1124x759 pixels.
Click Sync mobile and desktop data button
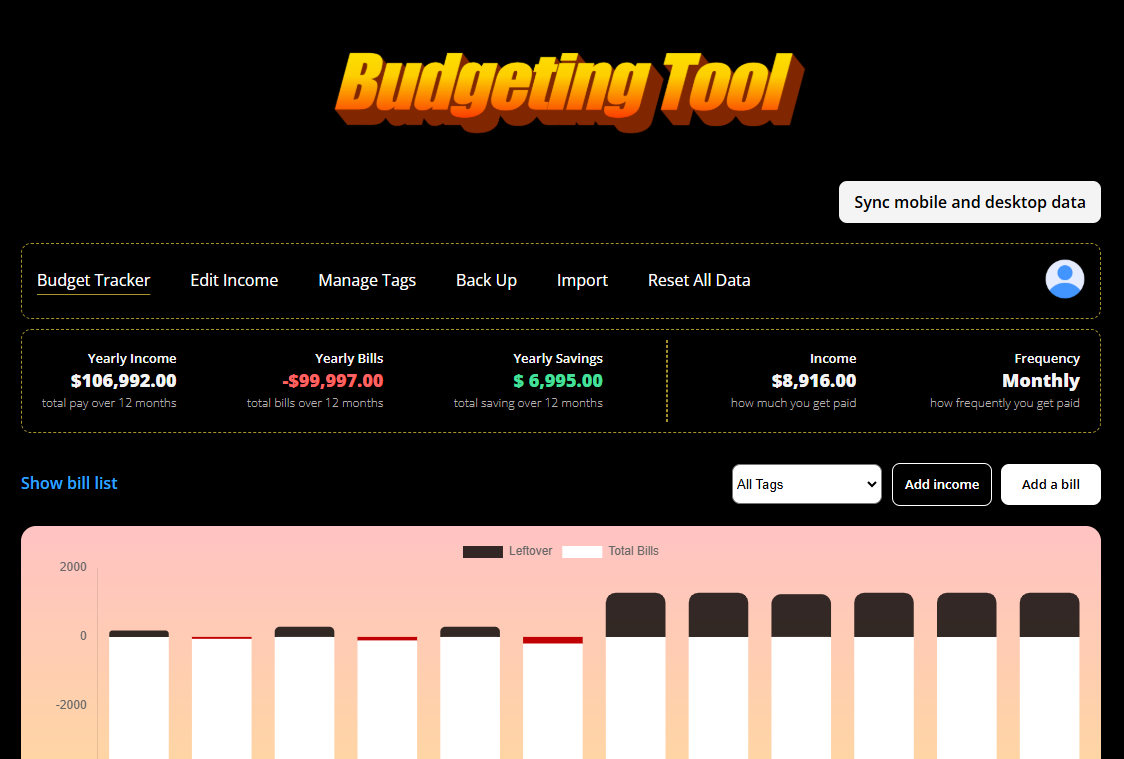point(969,202)
